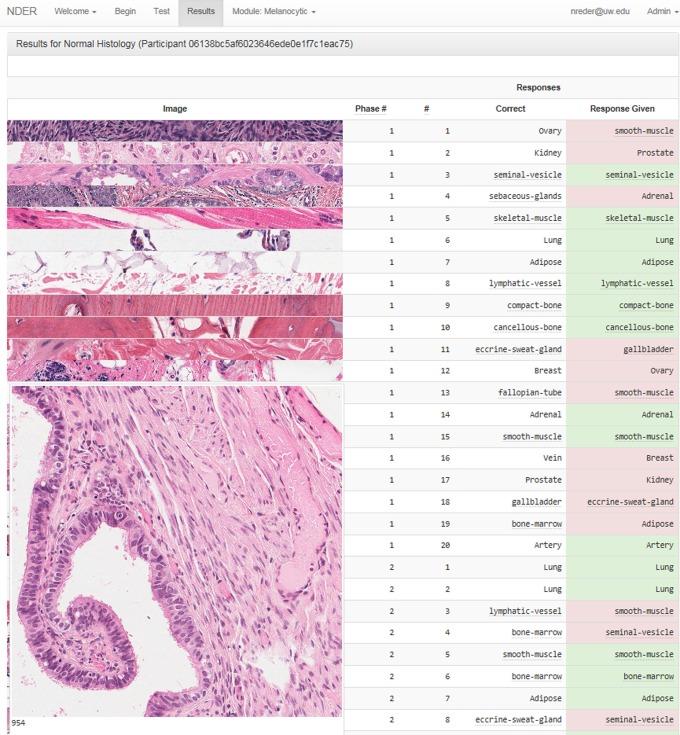Image resolution: width=680 pixels, height=735 pixels.
Task: Click the 'Correct' column header
Action: [510, 108]
